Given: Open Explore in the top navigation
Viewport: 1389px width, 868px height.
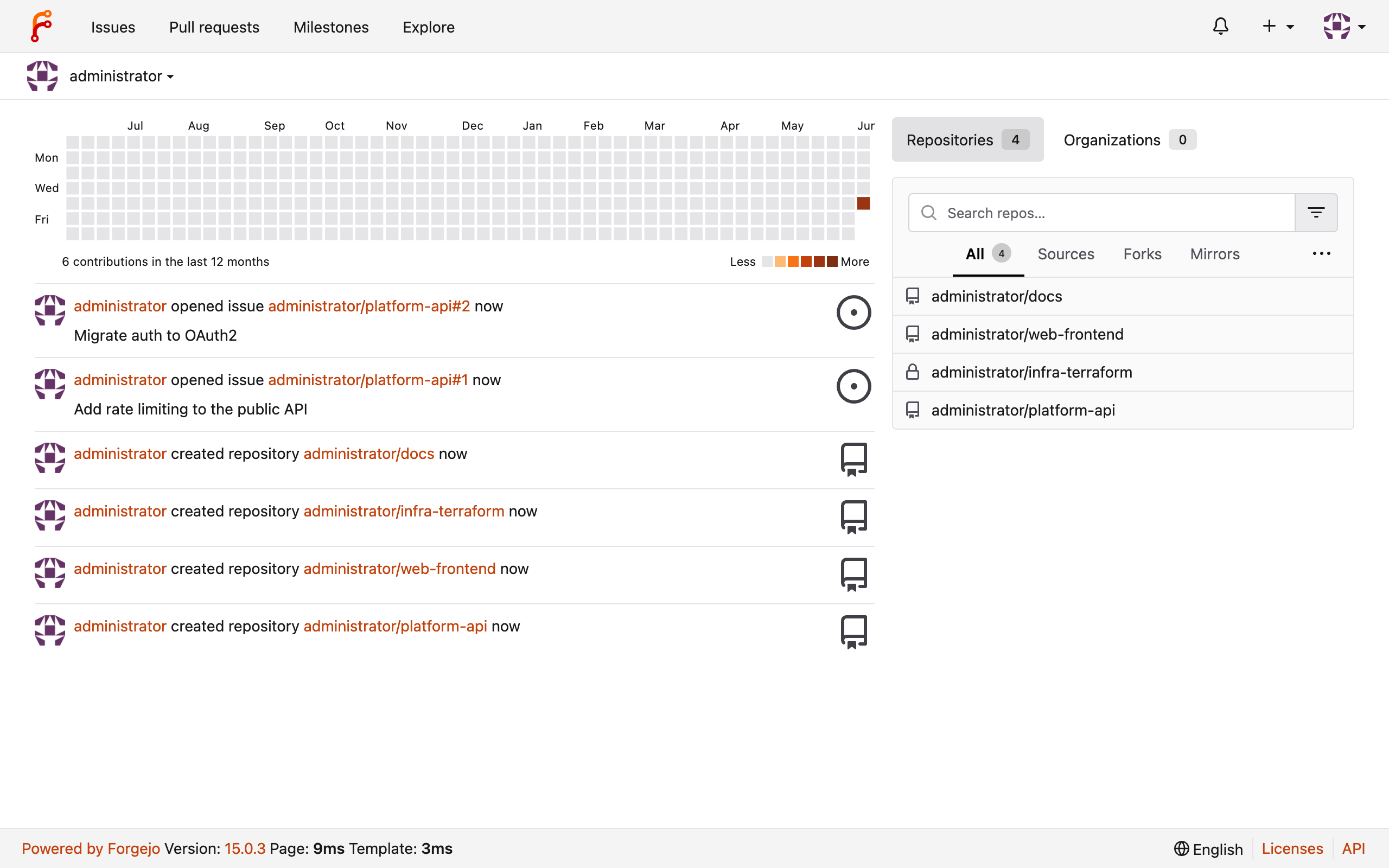Looking at the screenshot, I should click(x=428, y=27).
